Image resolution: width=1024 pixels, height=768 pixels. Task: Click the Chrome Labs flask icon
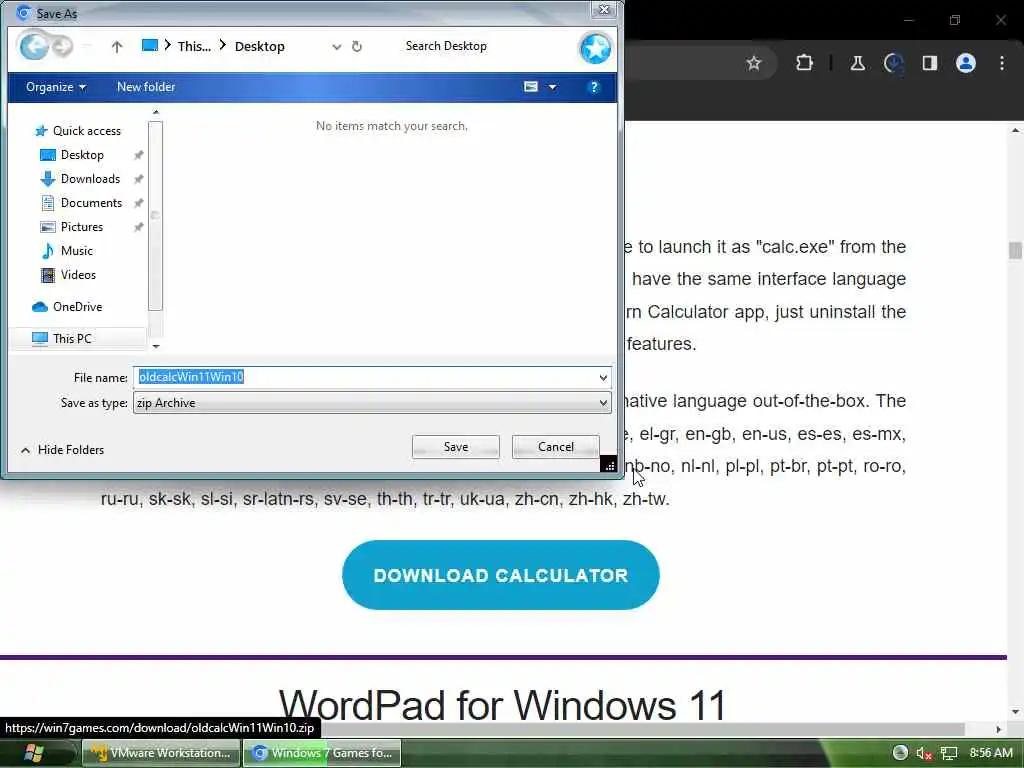[857, 63]
